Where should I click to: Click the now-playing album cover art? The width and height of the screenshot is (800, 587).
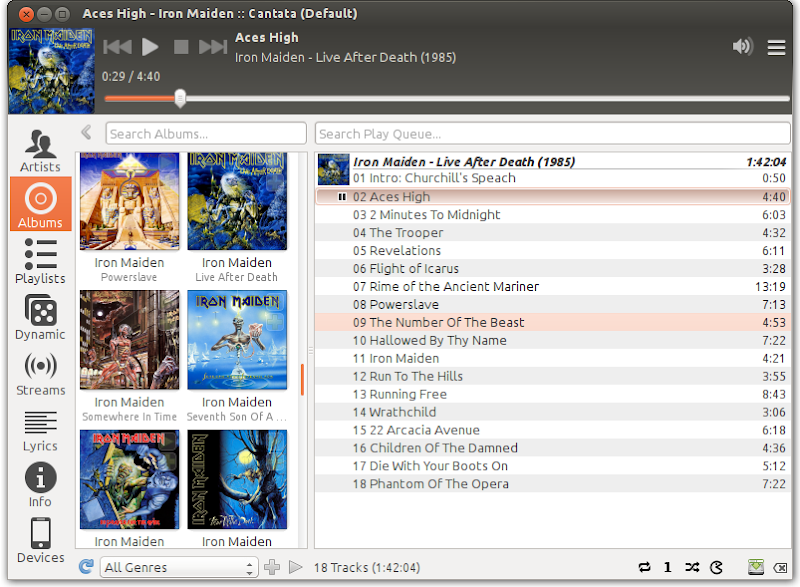pyautogui.click(x=52, y=70)
